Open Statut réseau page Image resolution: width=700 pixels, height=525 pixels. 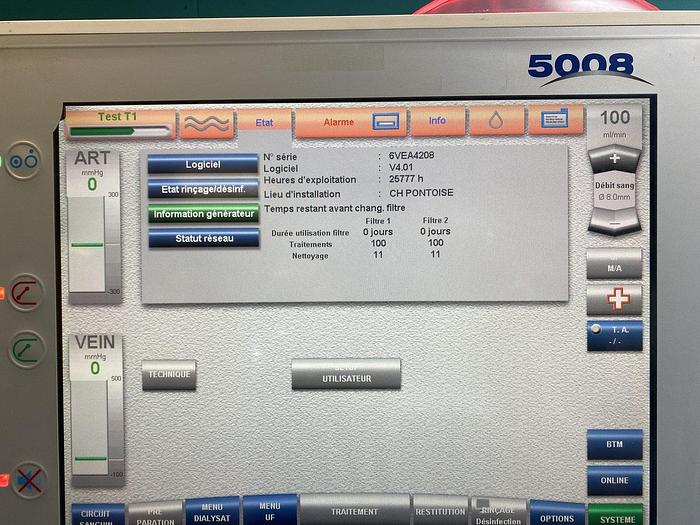coord(204,238)
